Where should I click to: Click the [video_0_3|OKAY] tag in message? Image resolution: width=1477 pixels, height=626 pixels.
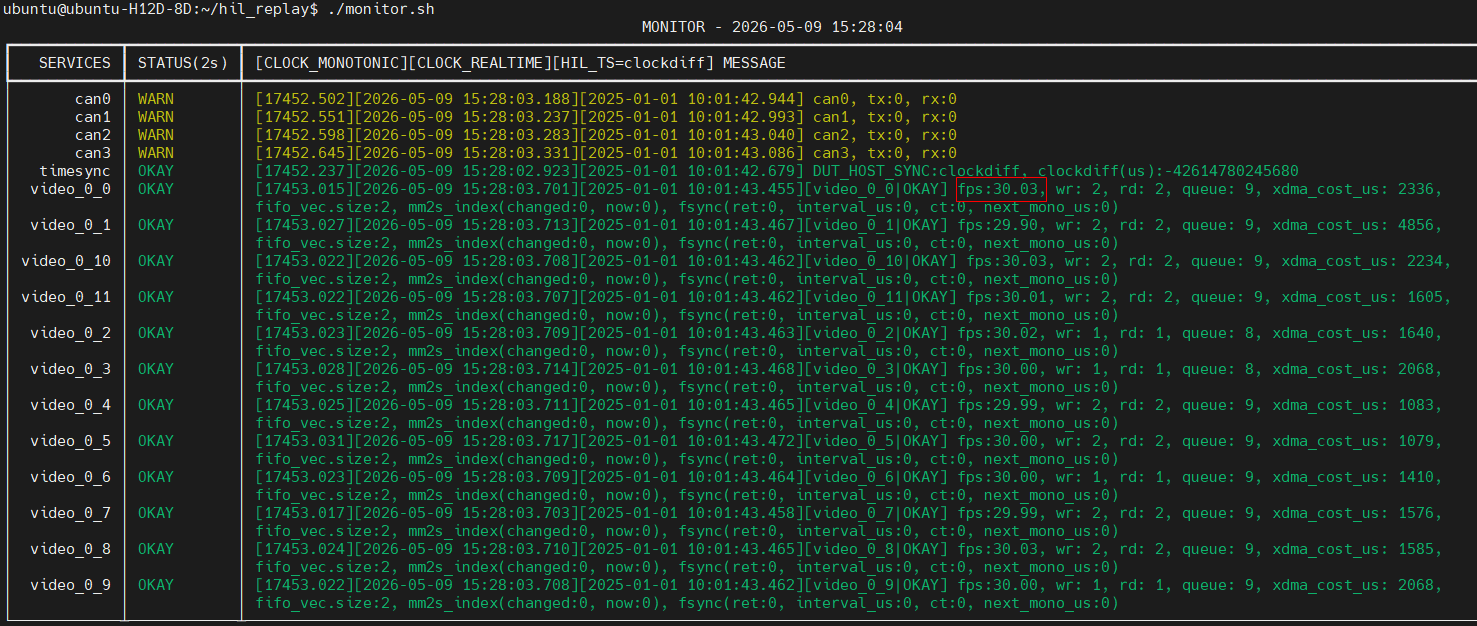876,369
